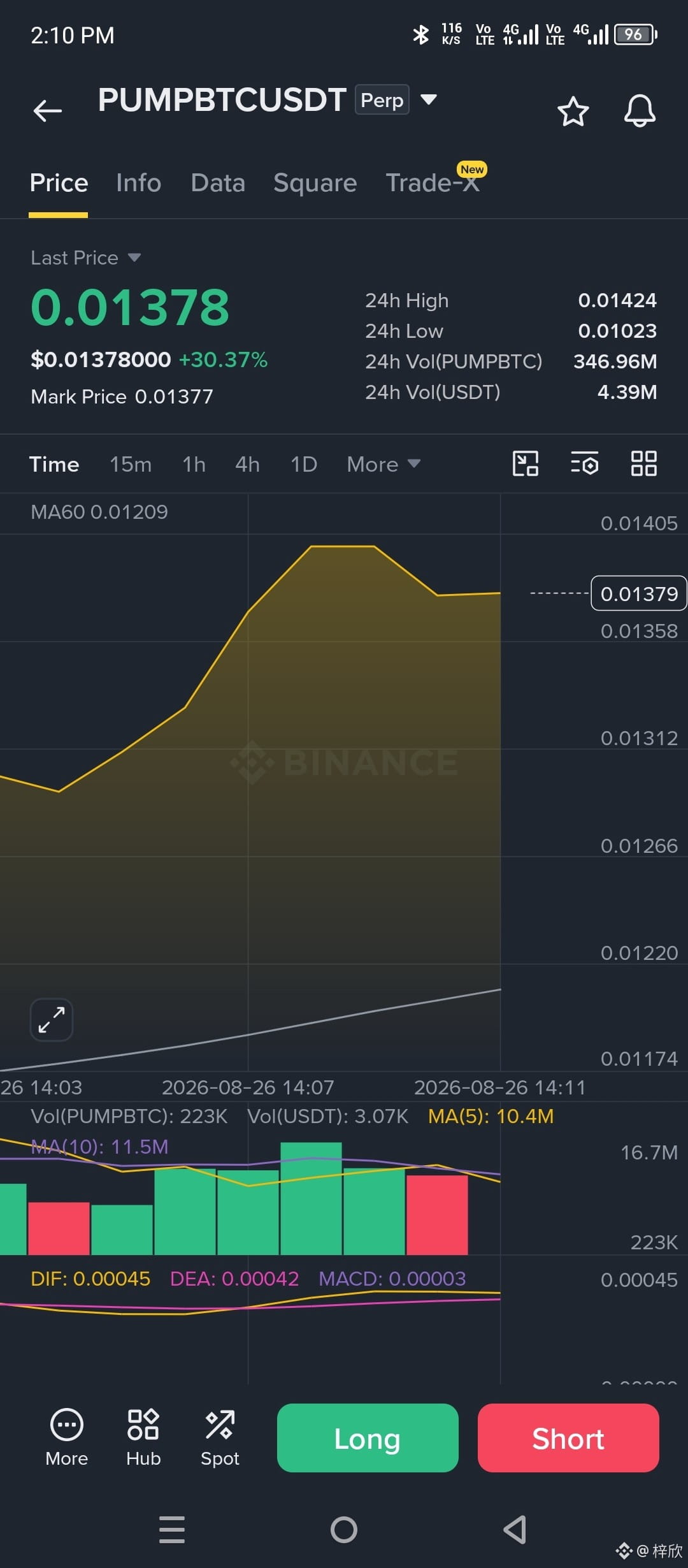Tap the MA(5): 10.4M volume label
This screenshot has height=1568, width=688.
coord(491,1116)
